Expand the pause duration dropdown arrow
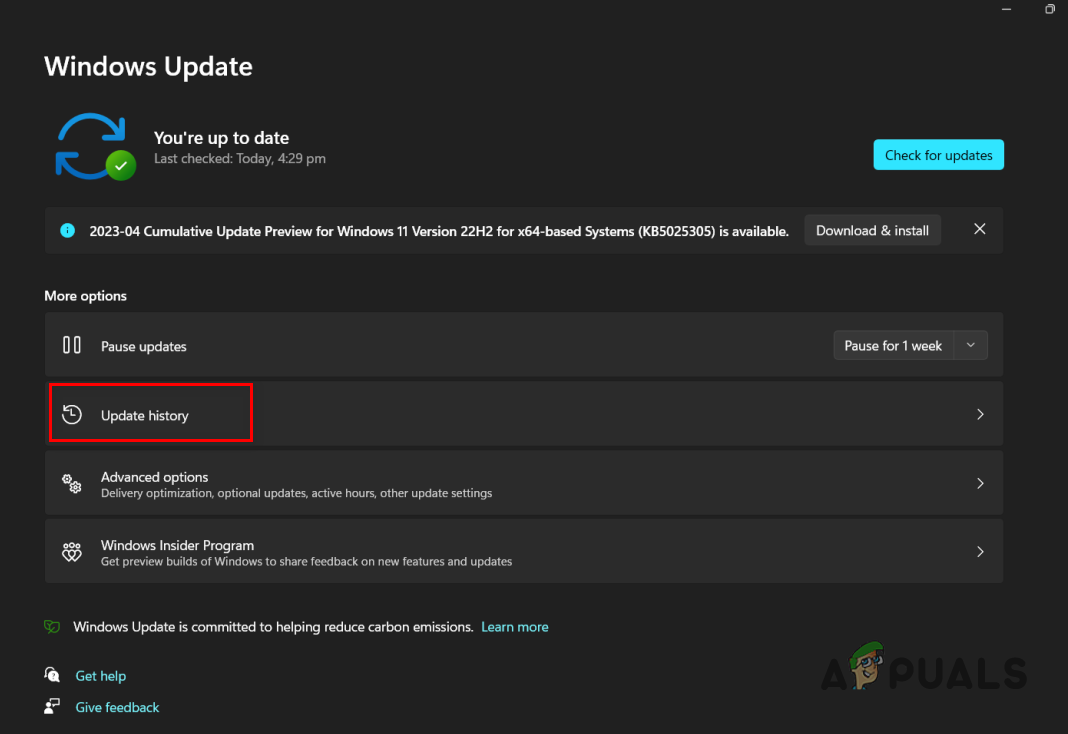 pos(971,346)
